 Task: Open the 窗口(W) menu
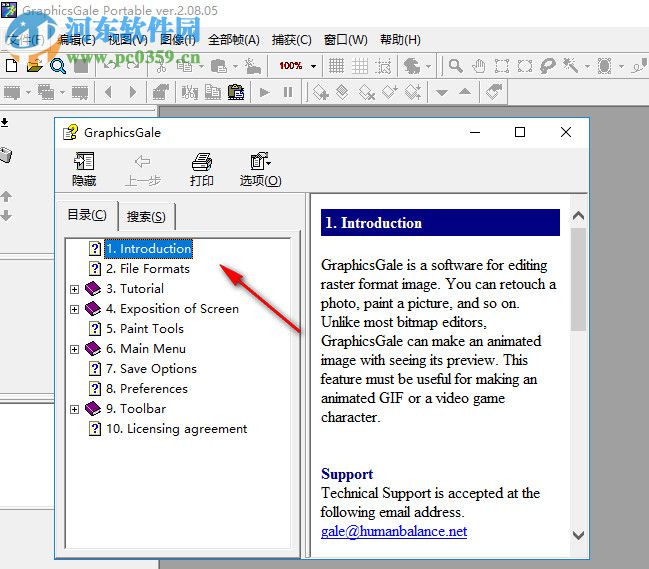(x=346, y=40)
